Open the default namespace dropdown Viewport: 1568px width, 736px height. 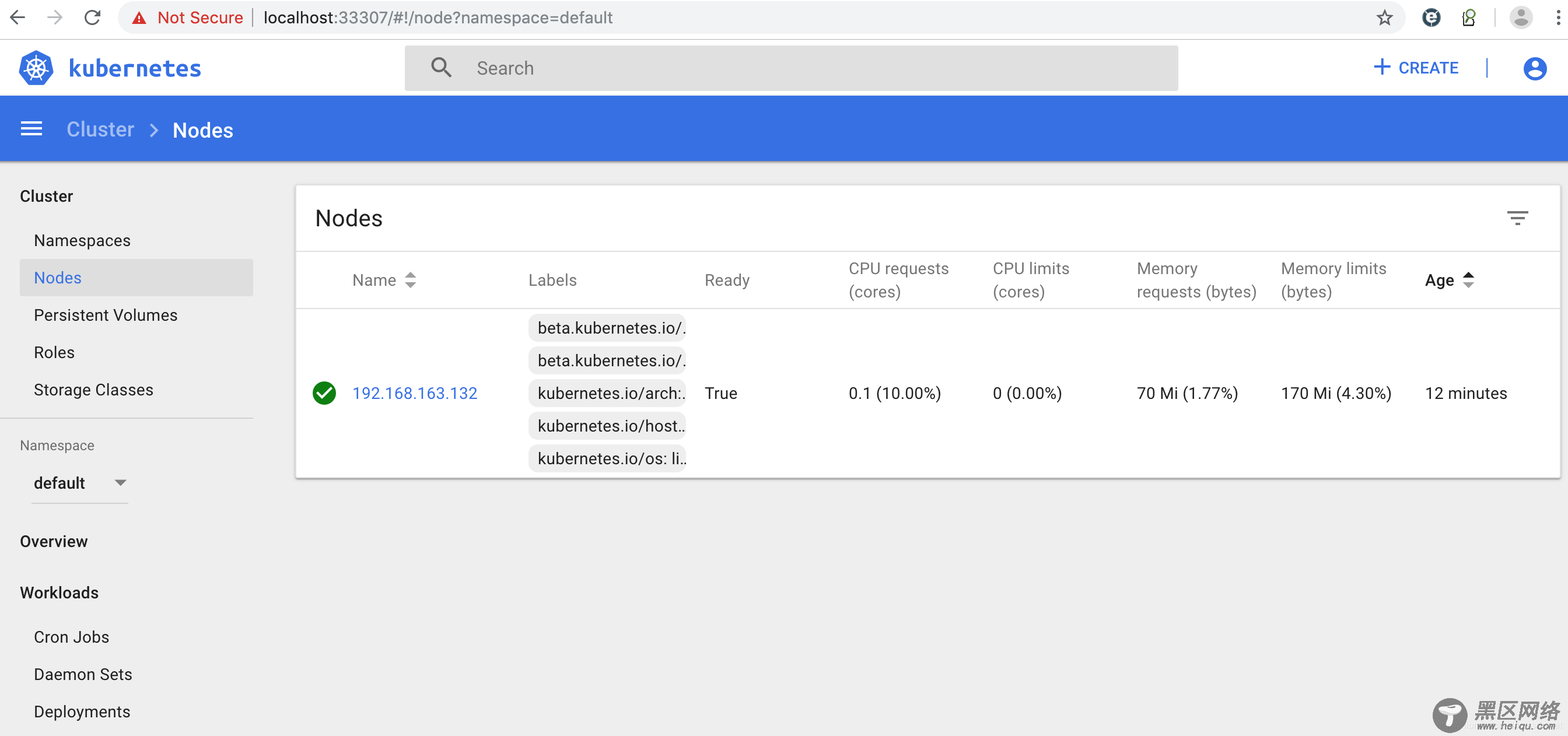80,483
